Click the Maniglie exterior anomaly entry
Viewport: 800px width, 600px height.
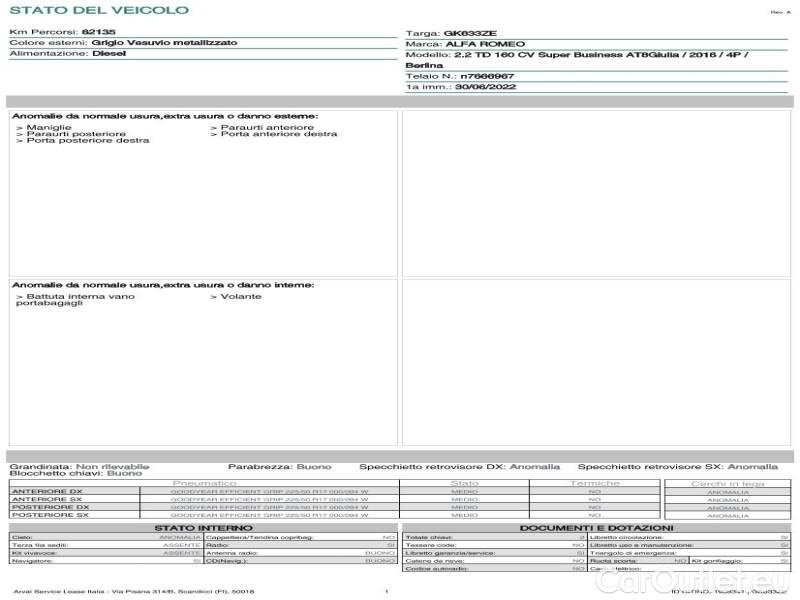click(48, 128)
